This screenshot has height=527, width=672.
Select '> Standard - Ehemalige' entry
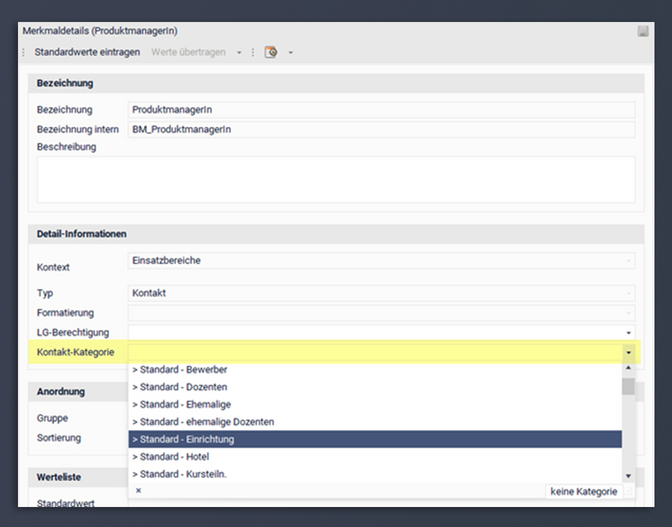(374, 404)
